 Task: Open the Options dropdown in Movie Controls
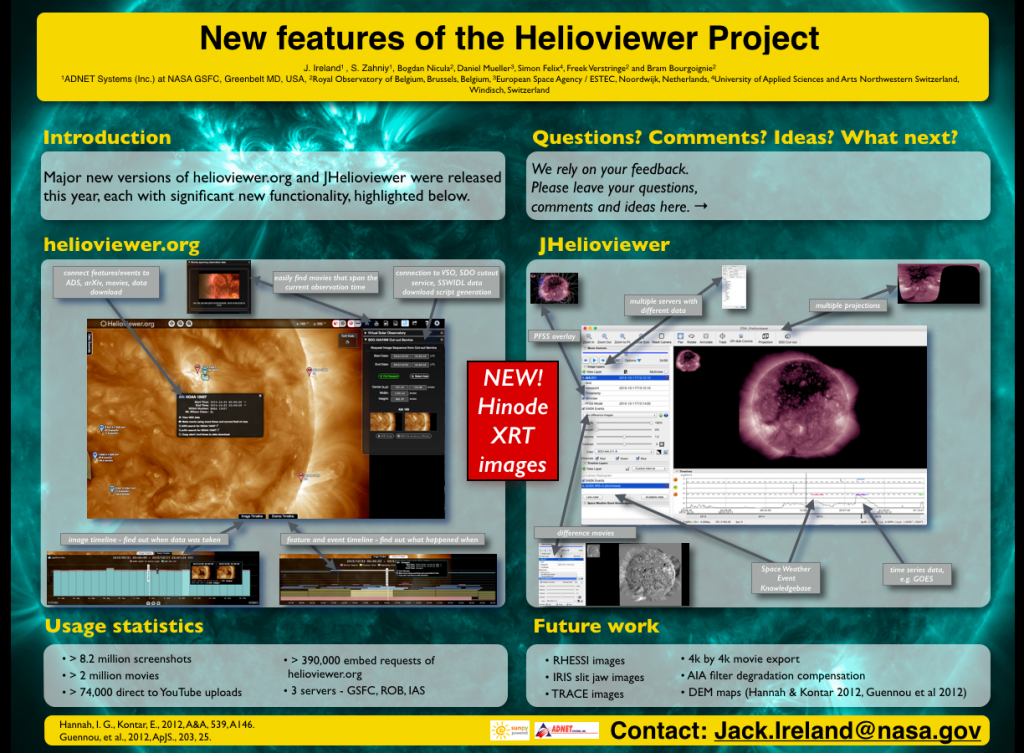pos(632,360)
